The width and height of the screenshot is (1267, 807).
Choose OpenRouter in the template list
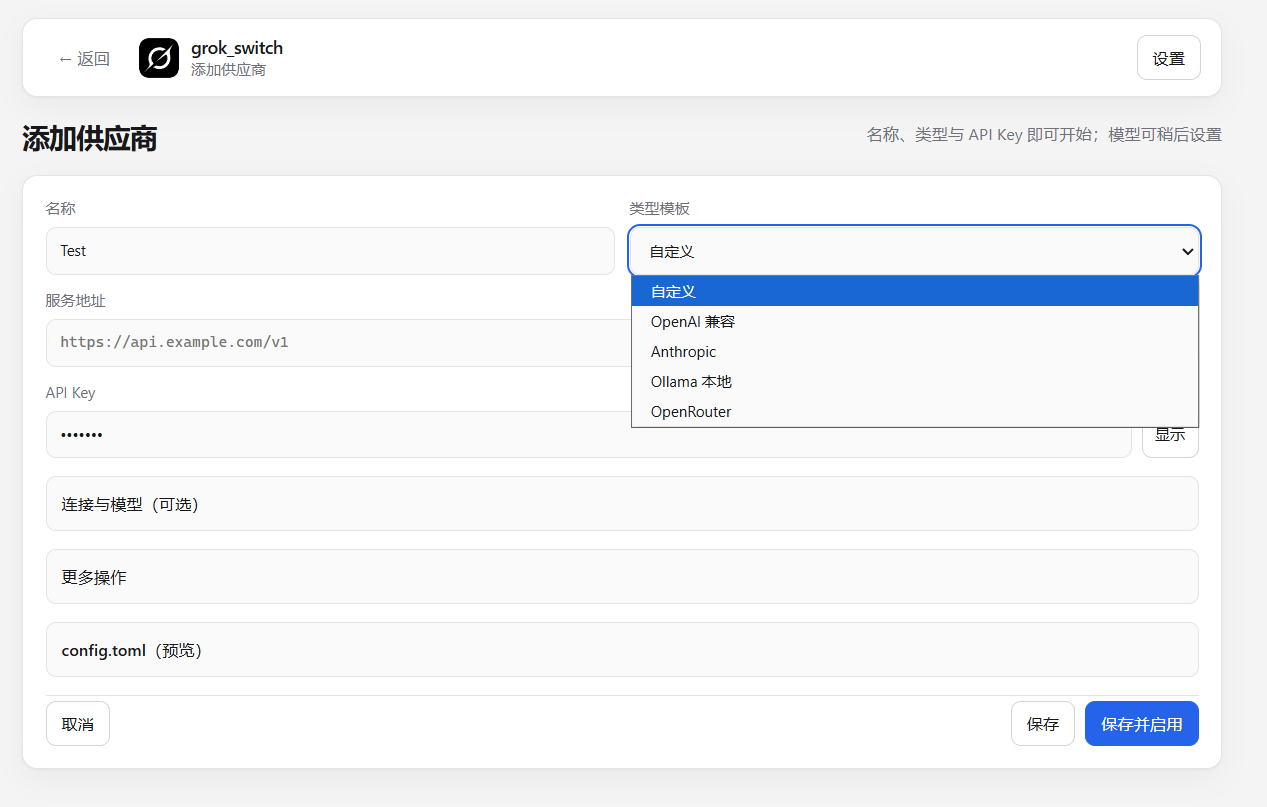tap(915, 412)
